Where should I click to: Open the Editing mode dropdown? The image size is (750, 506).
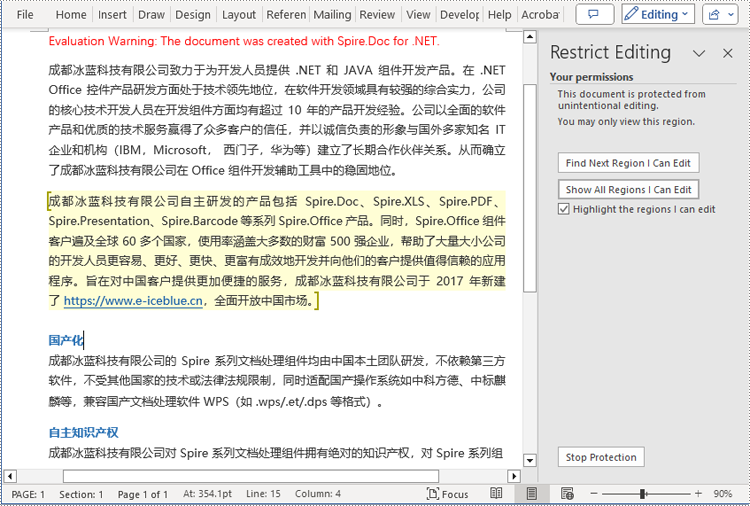click(658, 14)
